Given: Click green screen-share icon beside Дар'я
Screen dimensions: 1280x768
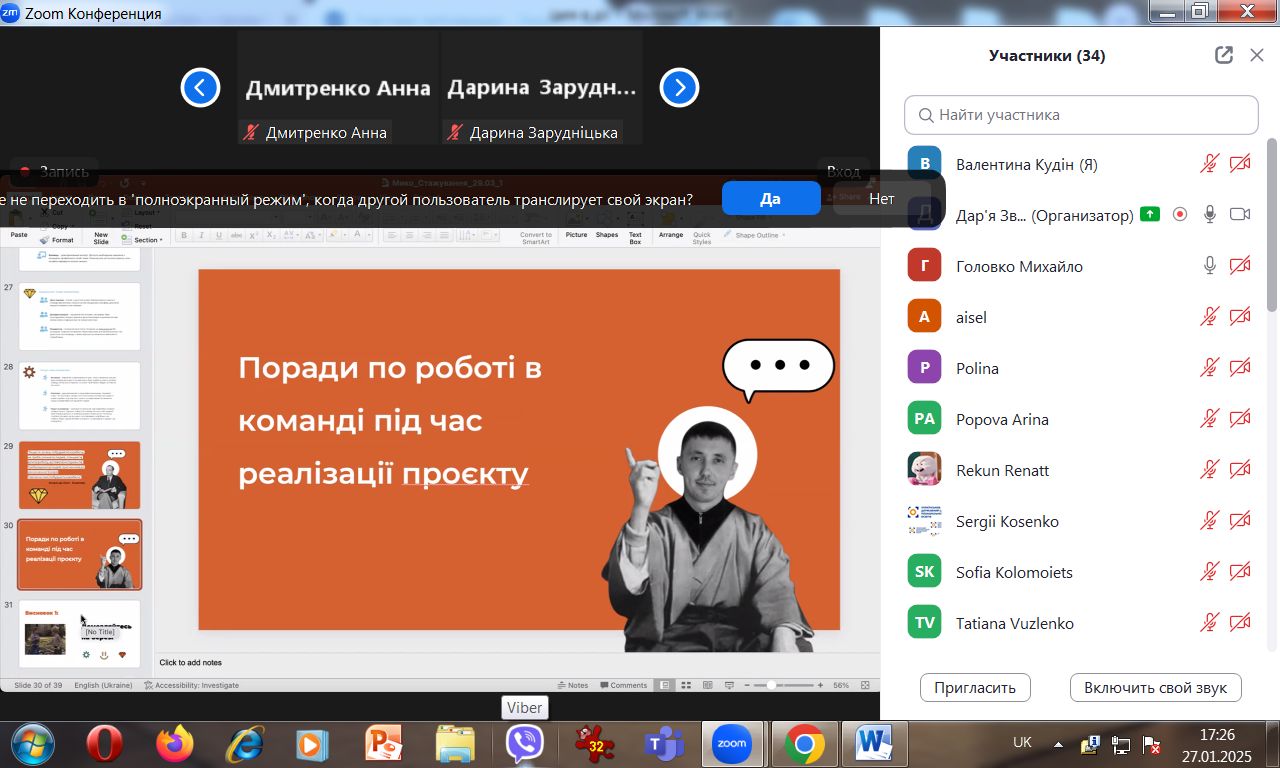Looking at the screenshot, I should [1150, 214].
